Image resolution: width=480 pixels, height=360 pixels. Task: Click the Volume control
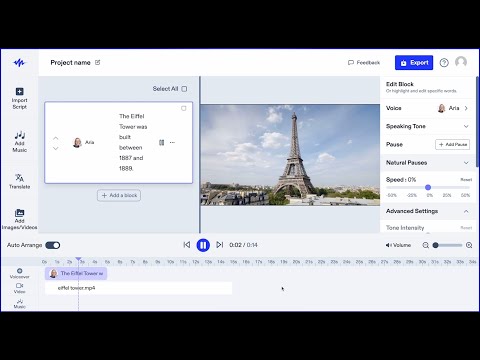click(398, 245)
